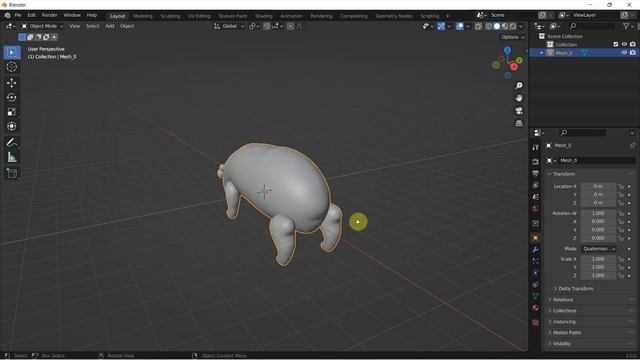Open the Render properties tab
This screenshot has width=640, height=360.
(536, 162)
